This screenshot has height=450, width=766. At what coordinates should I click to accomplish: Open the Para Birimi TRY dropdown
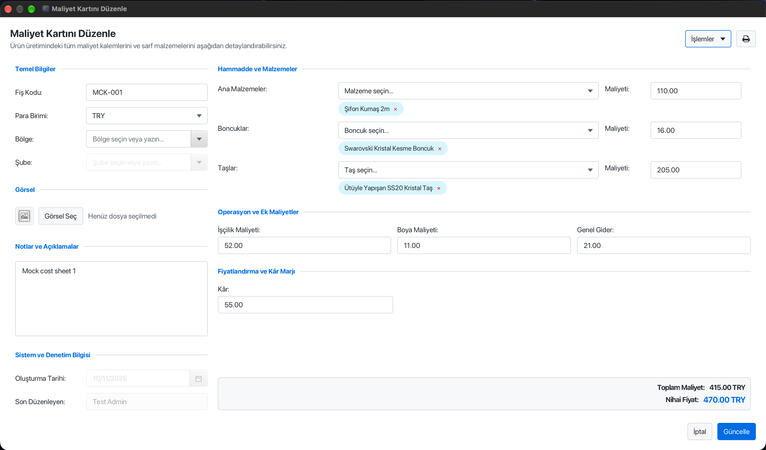[x=147, y=116]
